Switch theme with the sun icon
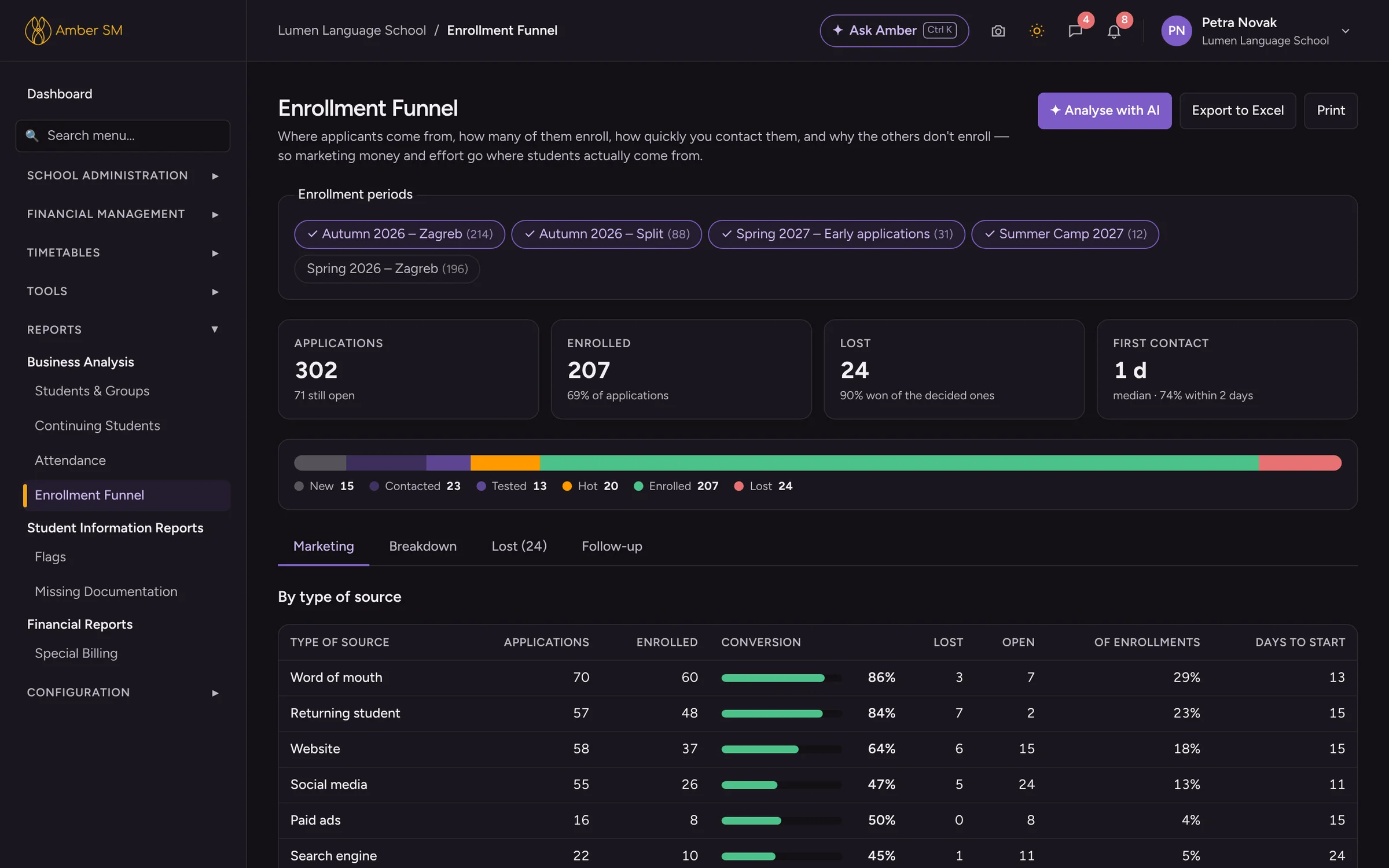The width and height of the screenshot is (1389, 868). tap(1037, 31)
